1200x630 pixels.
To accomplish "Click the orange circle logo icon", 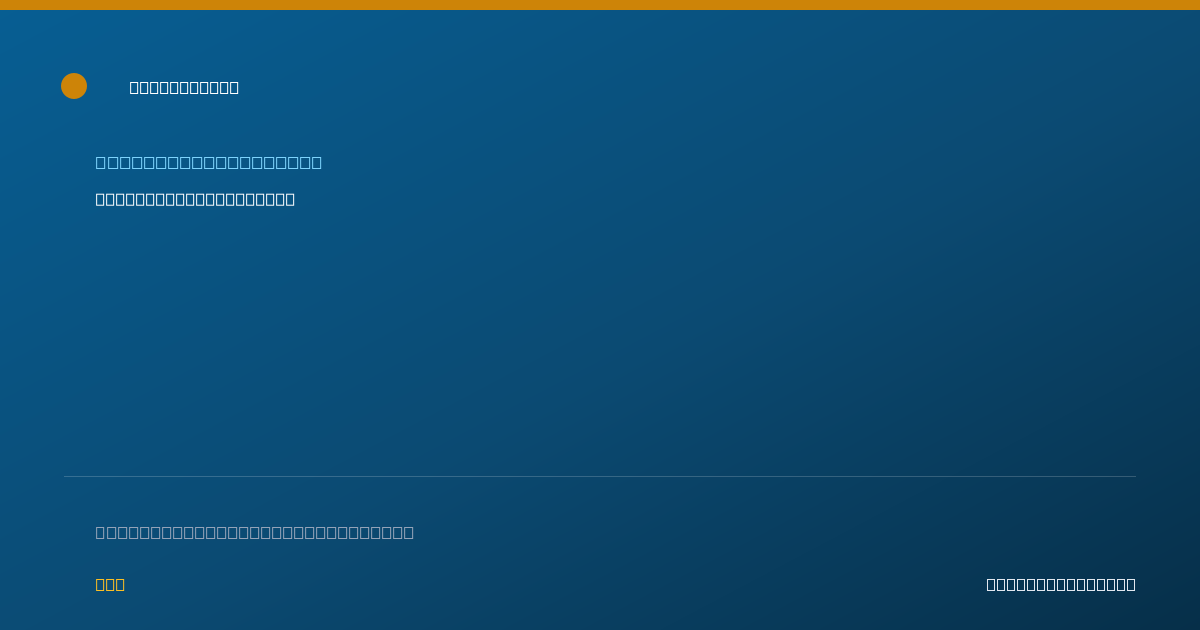I will pyautogui.click(x=74, y=86).
